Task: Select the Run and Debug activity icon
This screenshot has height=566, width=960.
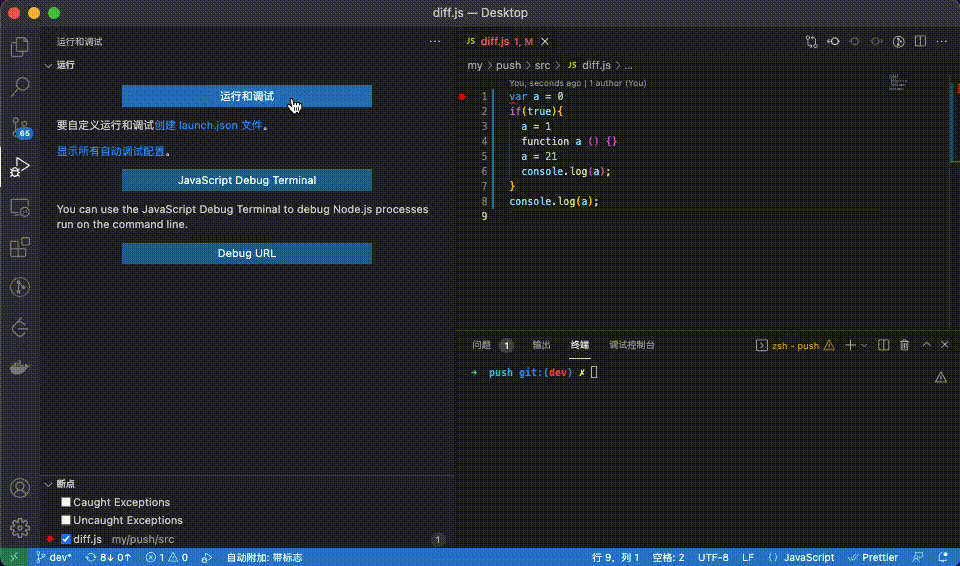Action: 20,167
